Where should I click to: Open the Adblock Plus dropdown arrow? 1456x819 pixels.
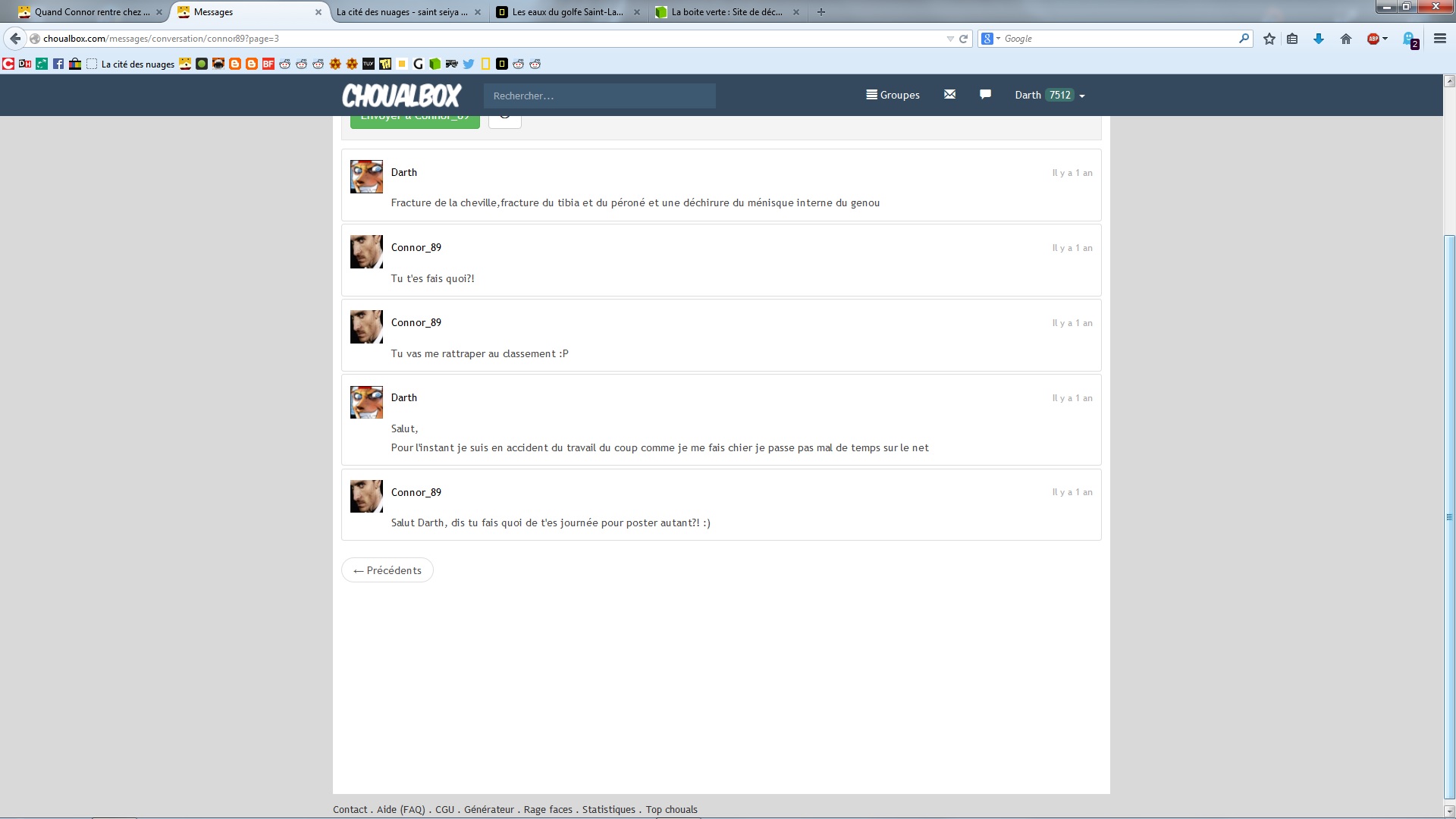coord(1385,39)
